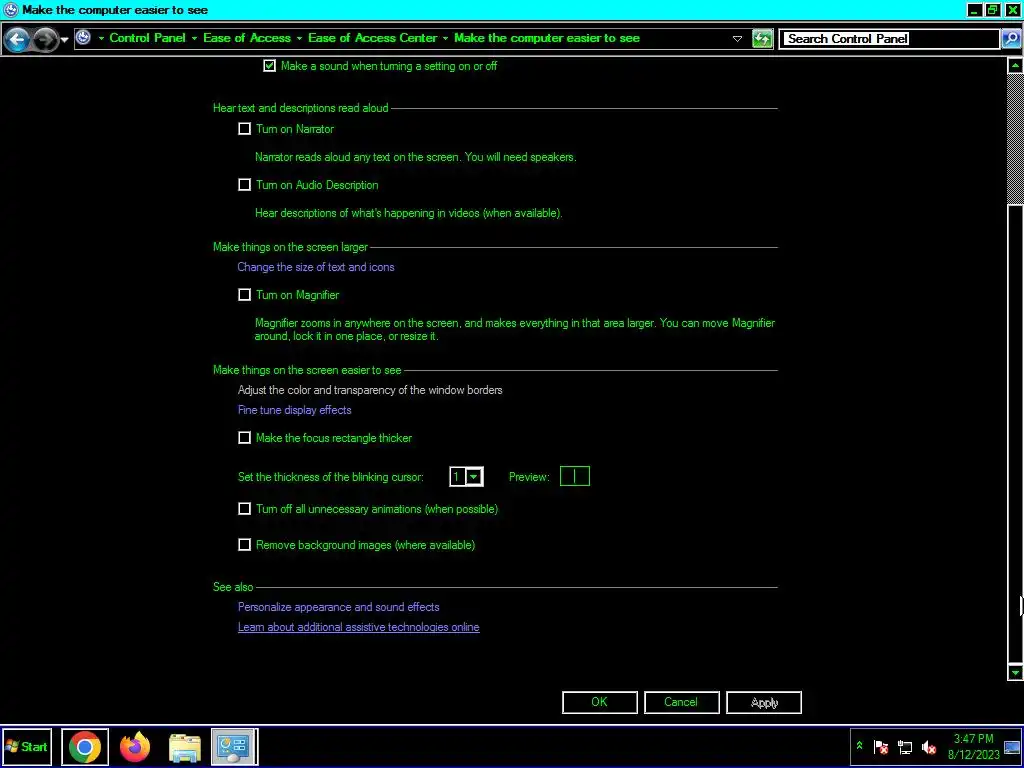Click the Cancel button
The width and height of the screenshot is (1024, 768).
(x=681, y=702)
